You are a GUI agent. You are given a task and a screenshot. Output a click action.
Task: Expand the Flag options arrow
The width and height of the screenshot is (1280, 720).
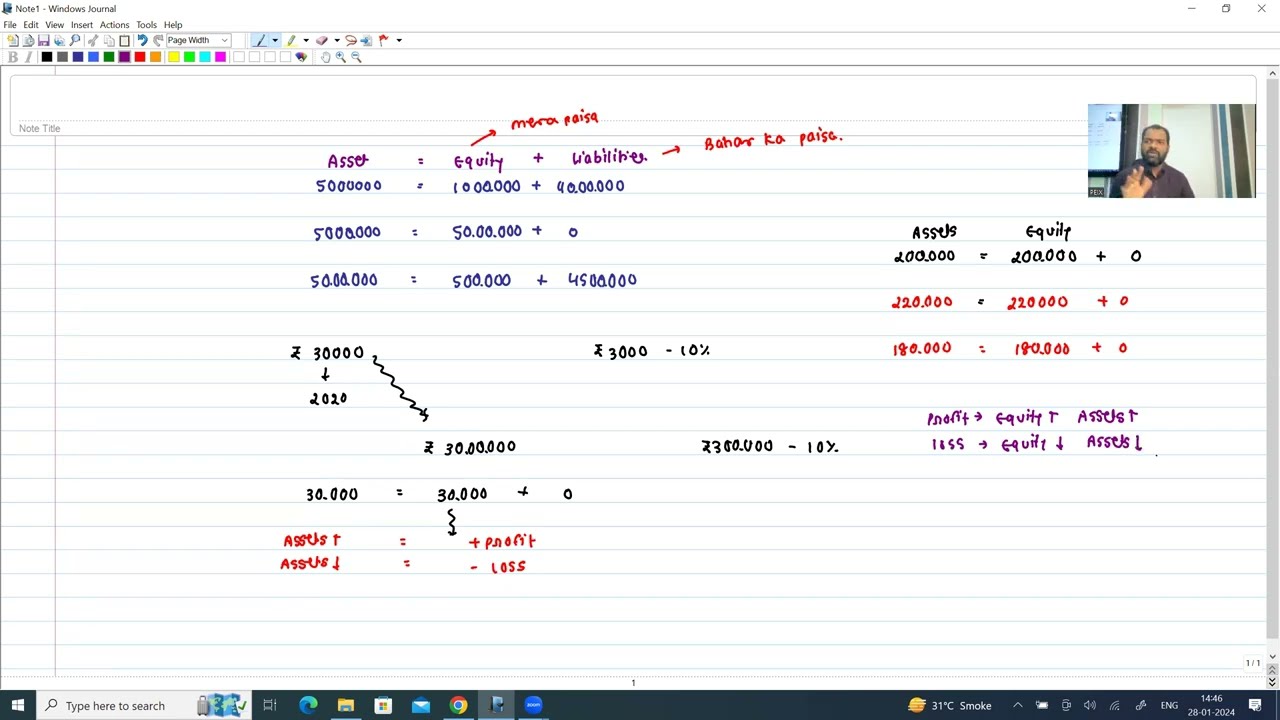[399, 40]
